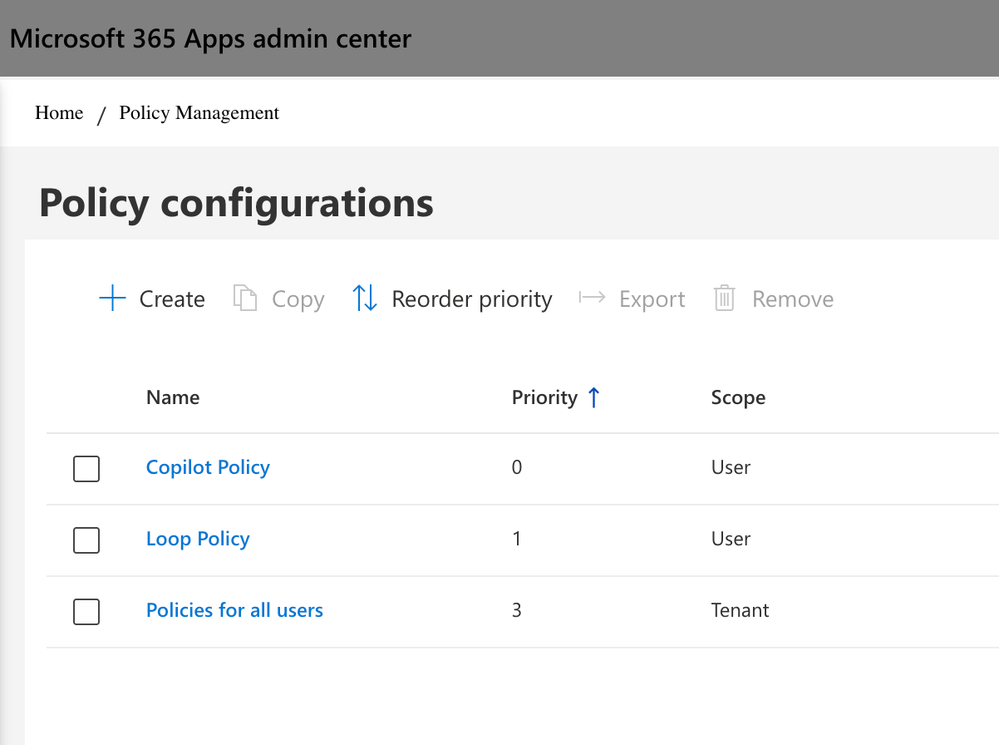
Task: Click the Microsoft 365 Apps admin center title
Action: pyautogui.click(x=211, y=39)
